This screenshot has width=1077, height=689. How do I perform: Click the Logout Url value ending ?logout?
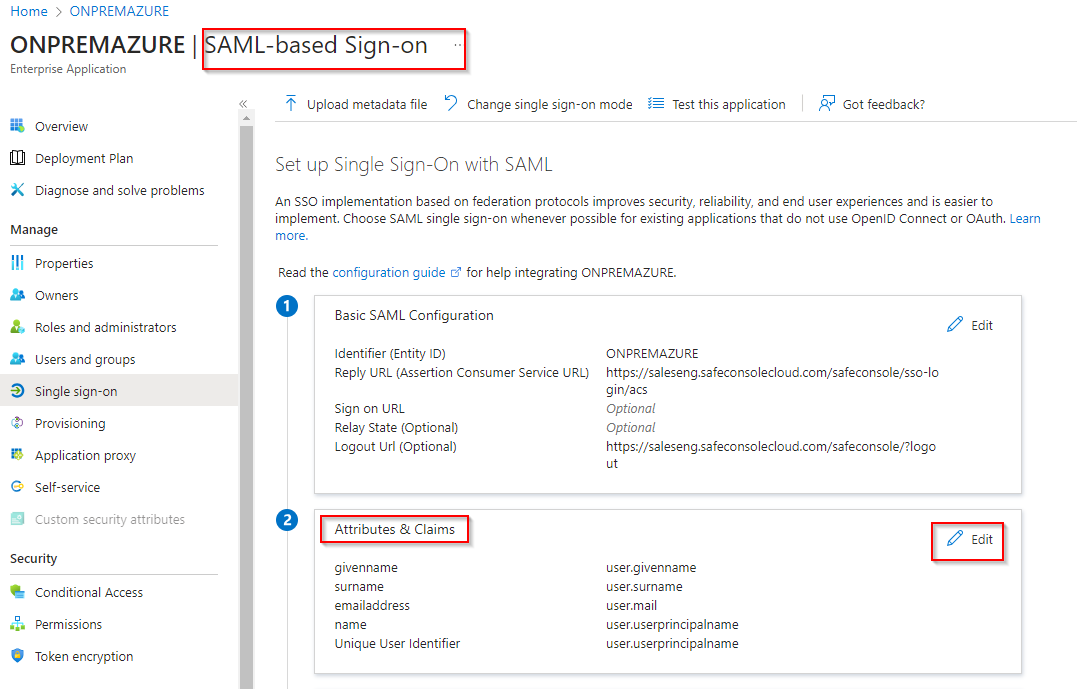771,455
